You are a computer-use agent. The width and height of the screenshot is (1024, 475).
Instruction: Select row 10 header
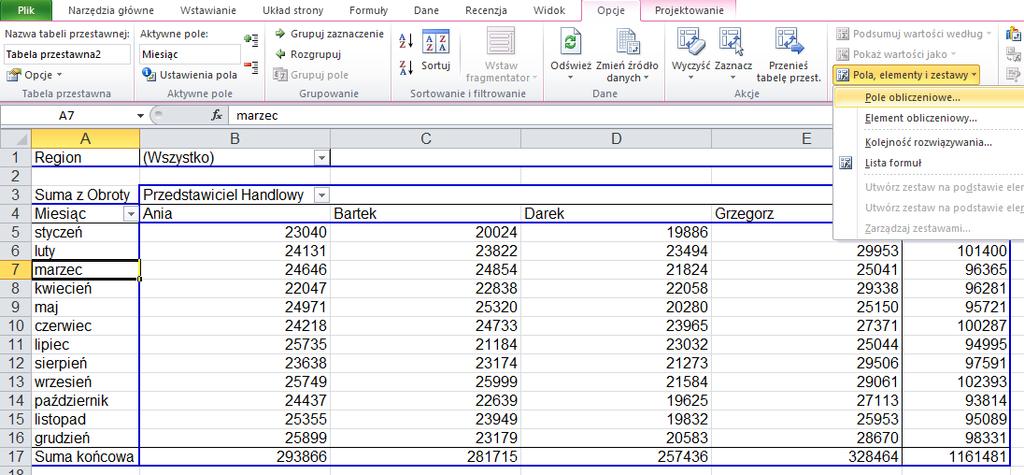click(x=16, y=325)
